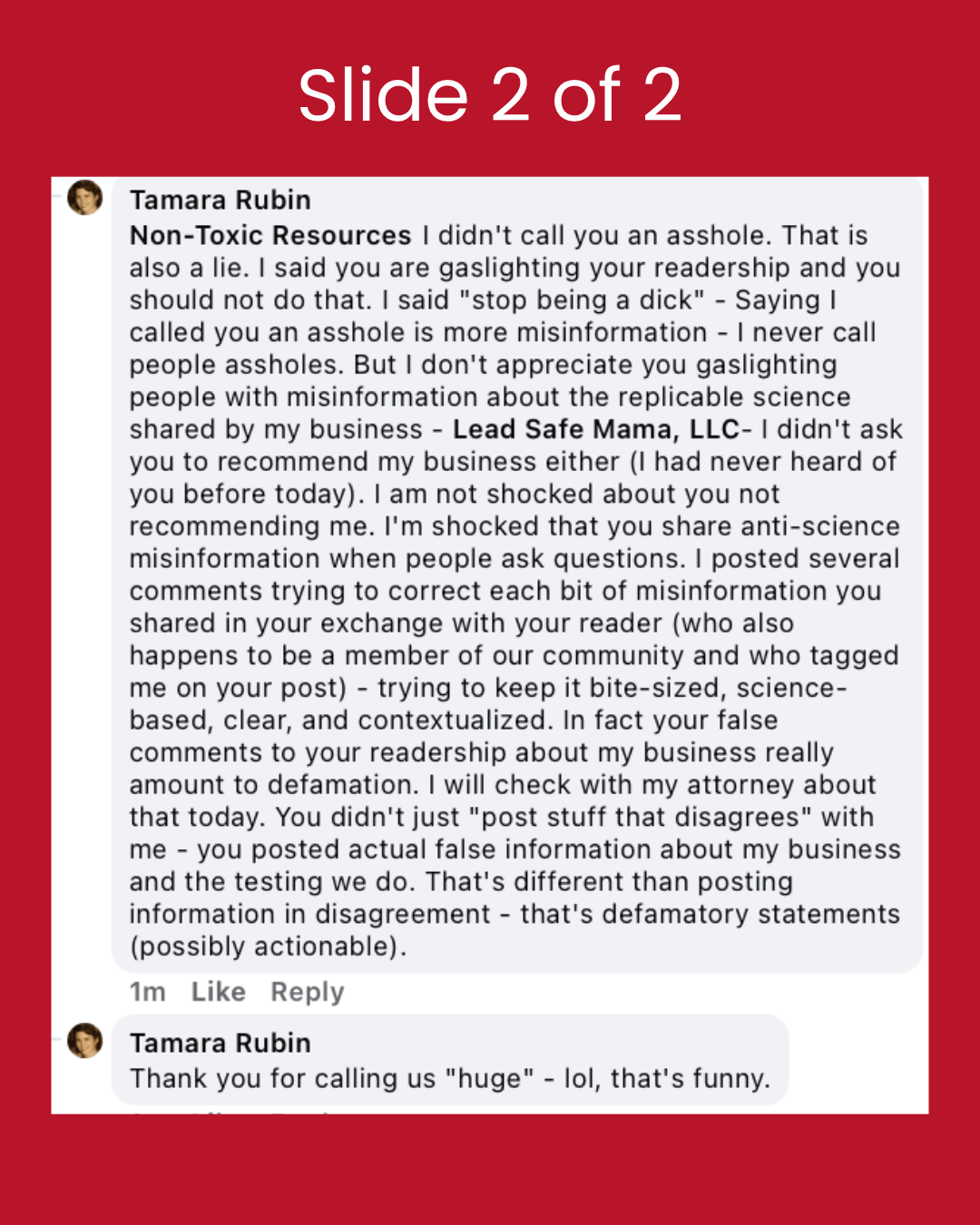Click the "Slide 2 of 2" heading
Screen dimensions: 980x1225
tap(490, 94)
